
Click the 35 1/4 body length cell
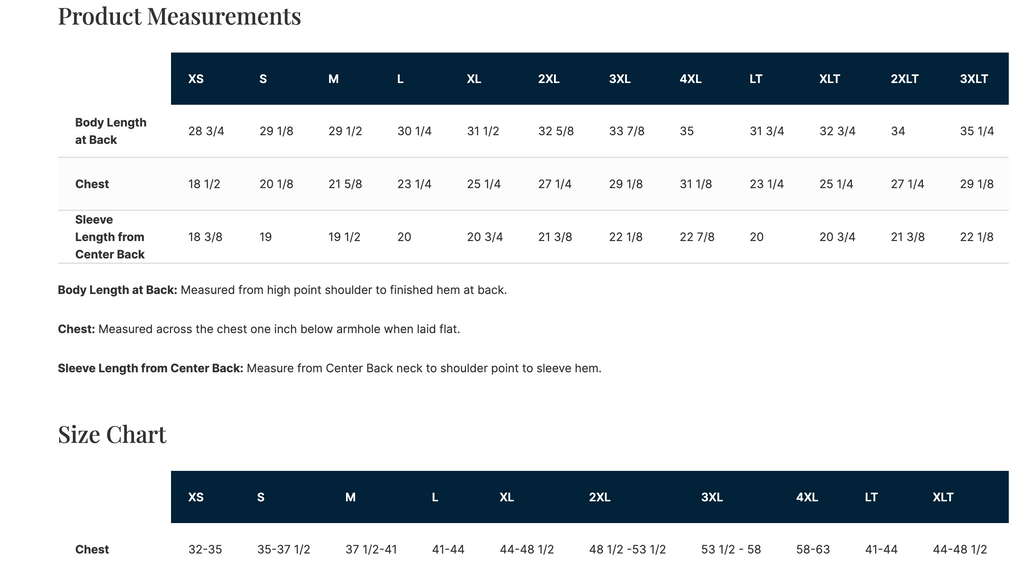tap(977, 131)
